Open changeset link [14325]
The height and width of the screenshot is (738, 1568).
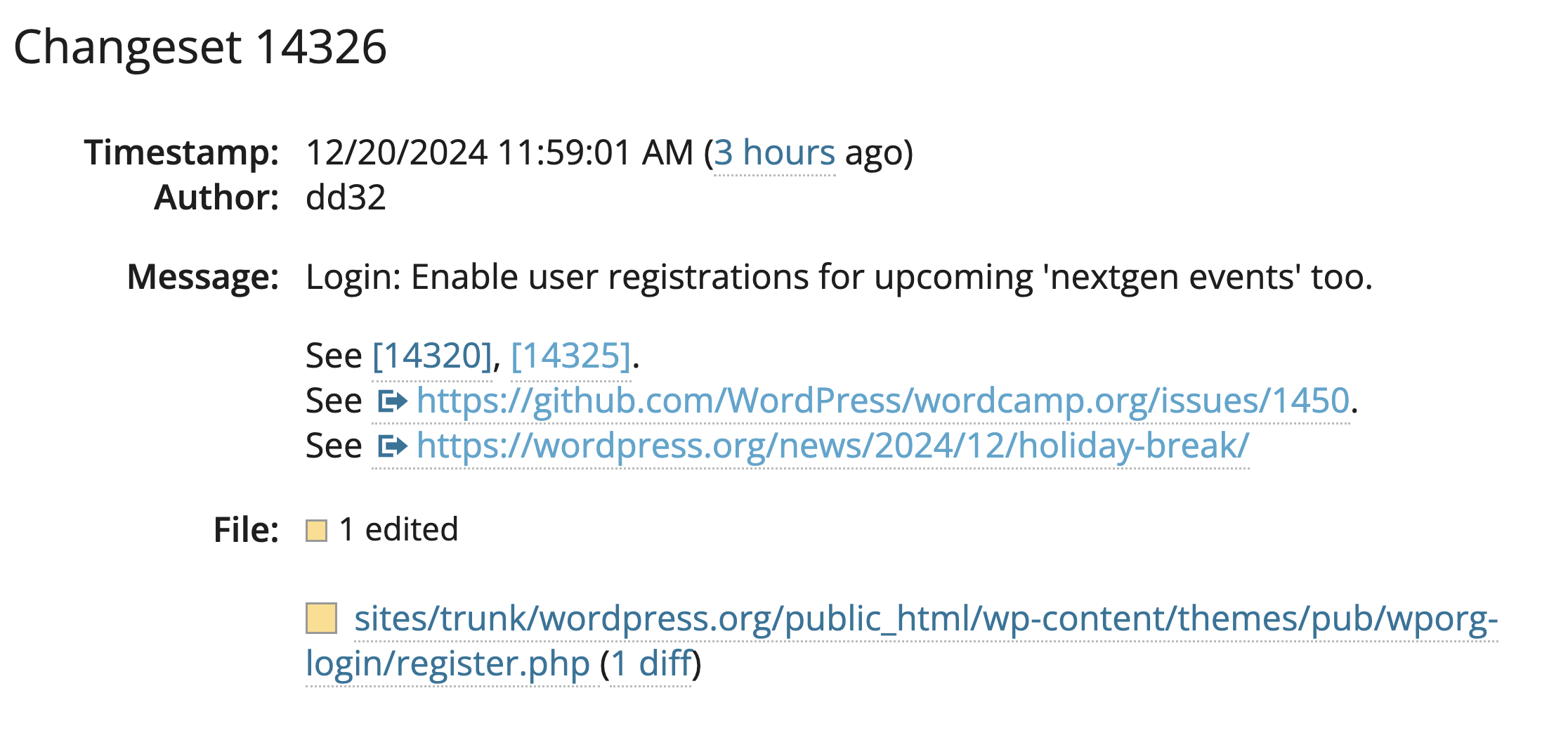tap(570, 356)
